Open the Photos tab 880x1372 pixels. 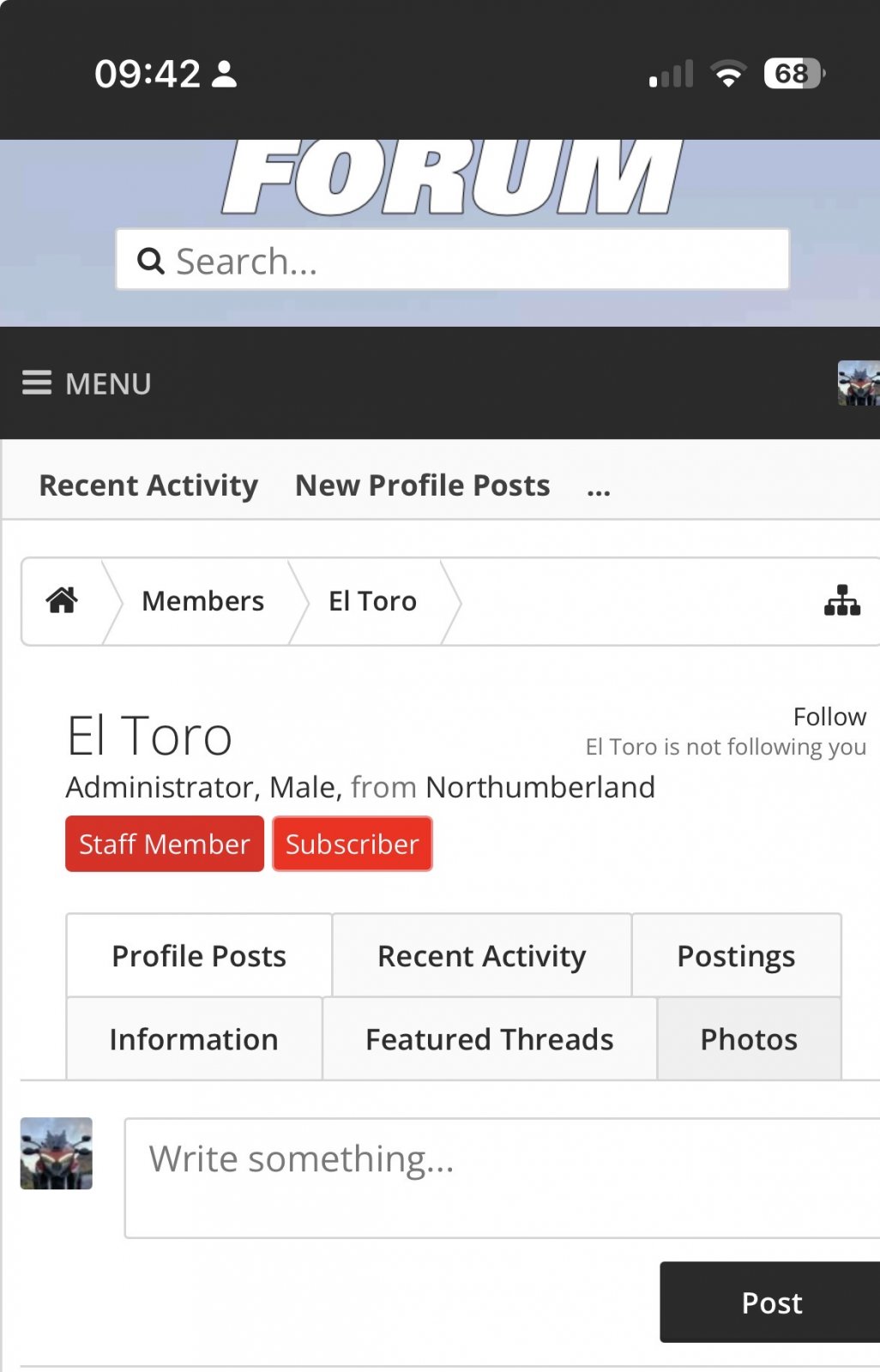pos(749,1039)
